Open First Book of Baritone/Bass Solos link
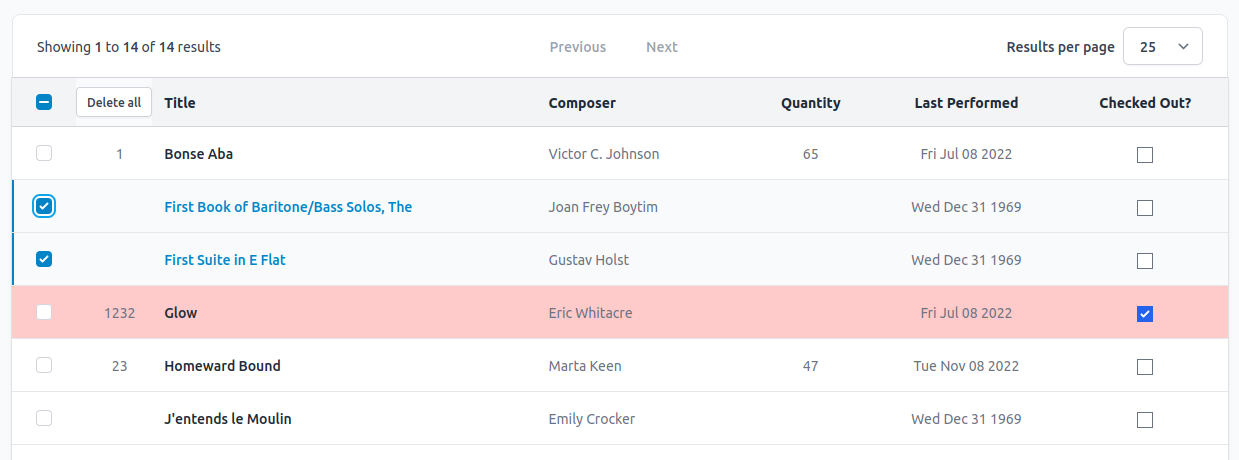 tap(288, 207)
